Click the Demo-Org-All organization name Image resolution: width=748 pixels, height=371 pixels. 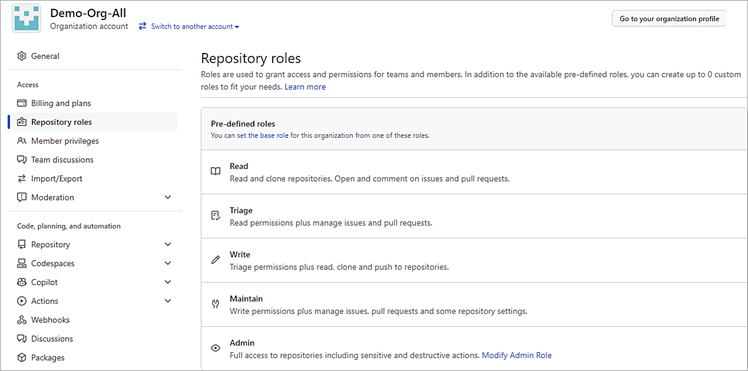pos(88,13)
